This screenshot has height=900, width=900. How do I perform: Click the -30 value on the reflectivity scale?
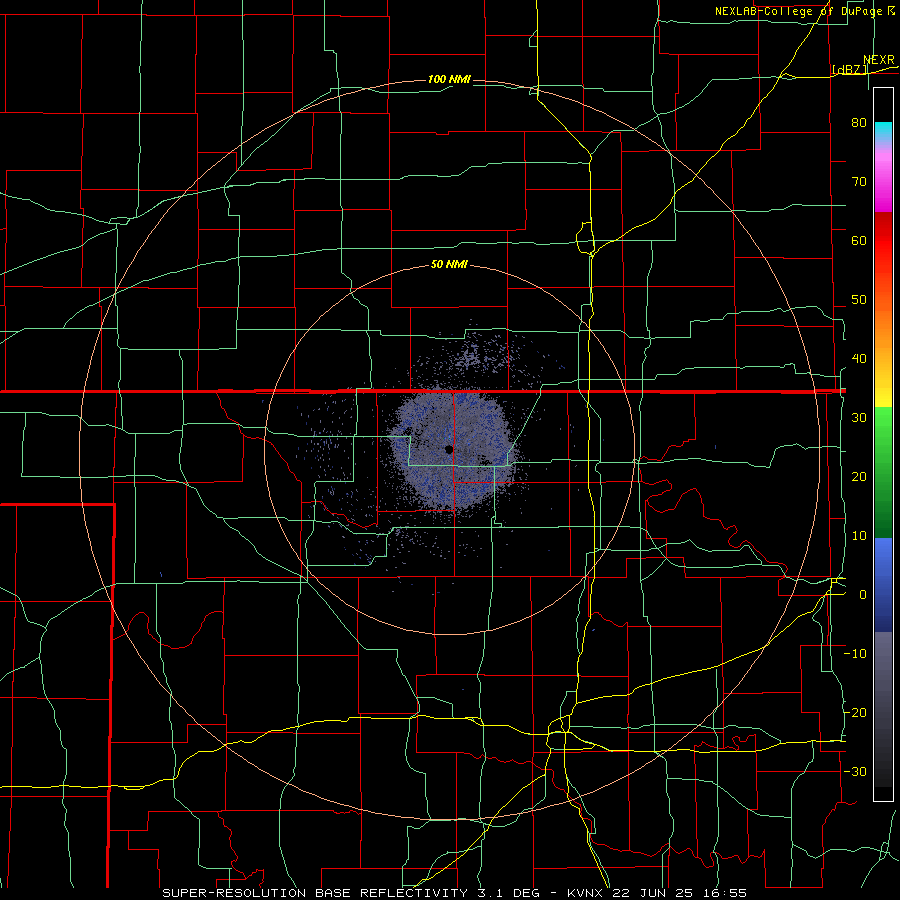pos(855,771)
